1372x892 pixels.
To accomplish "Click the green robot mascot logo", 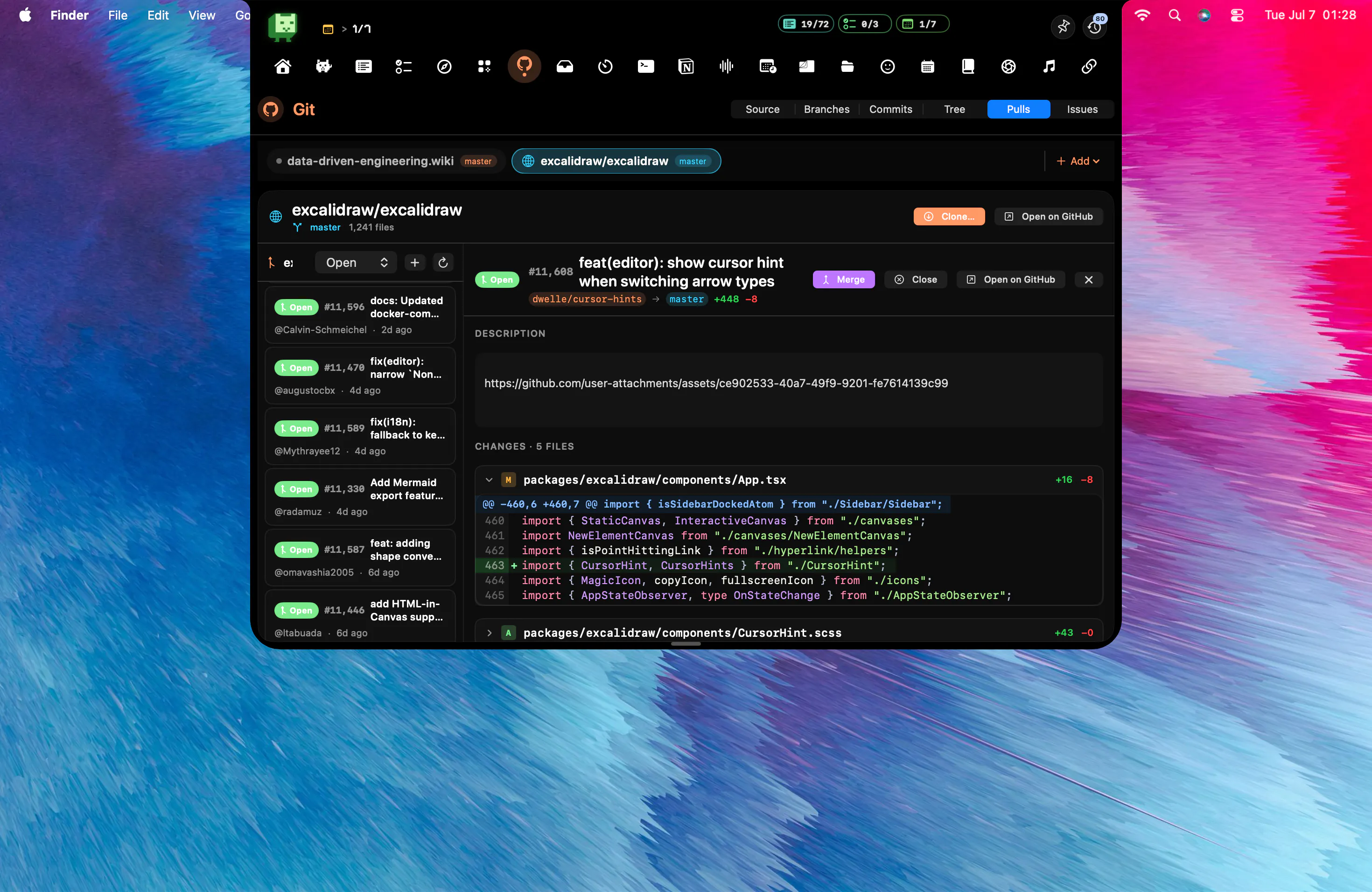I will 282,27.
